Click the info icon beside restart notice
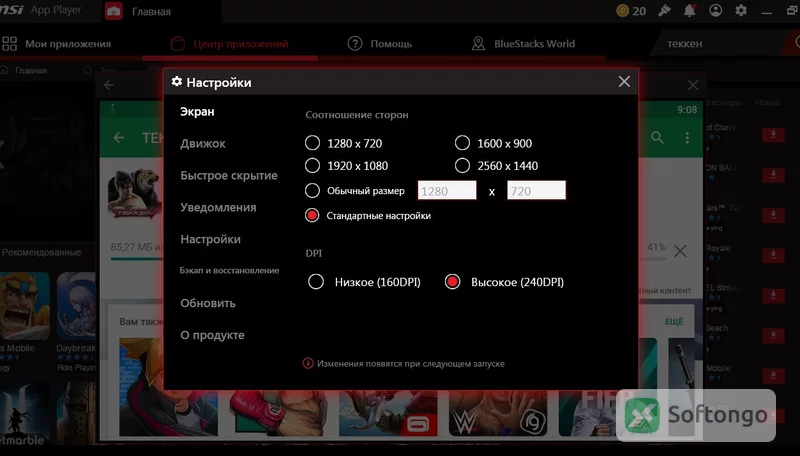 (x=308, y=363)
